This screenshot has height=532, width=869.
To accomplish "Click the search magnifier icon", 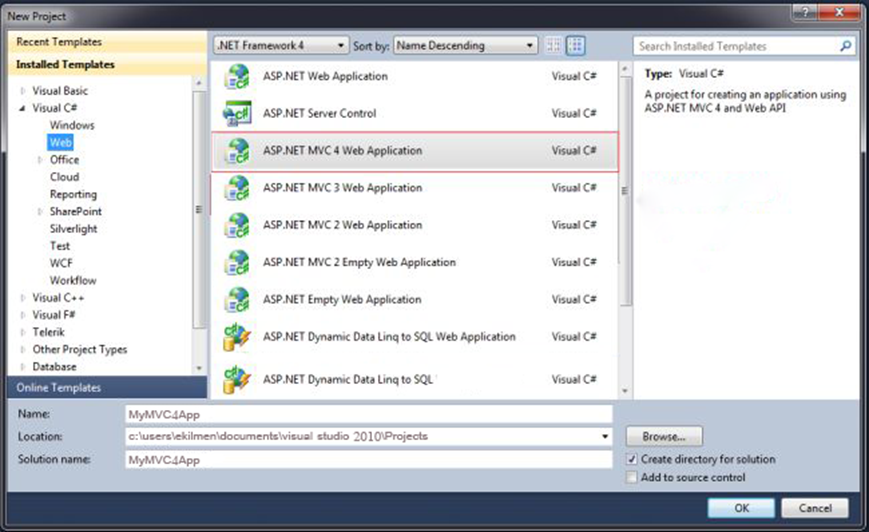I will tap(845, 46).
